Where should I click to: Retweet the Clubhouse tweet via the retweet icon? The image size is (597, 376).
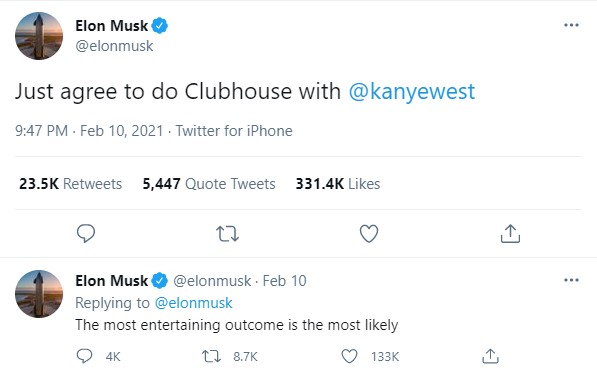pos(227,234)
